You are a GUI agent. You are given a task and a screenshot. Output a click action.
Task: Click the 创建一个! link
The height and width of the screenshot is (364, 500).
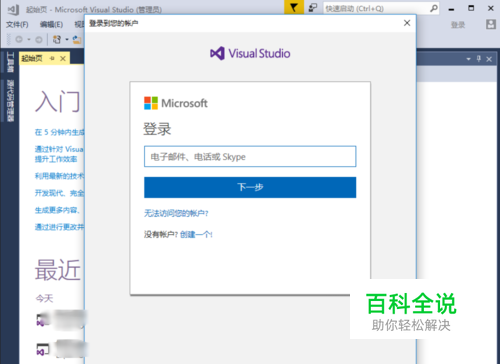[196, 235]
